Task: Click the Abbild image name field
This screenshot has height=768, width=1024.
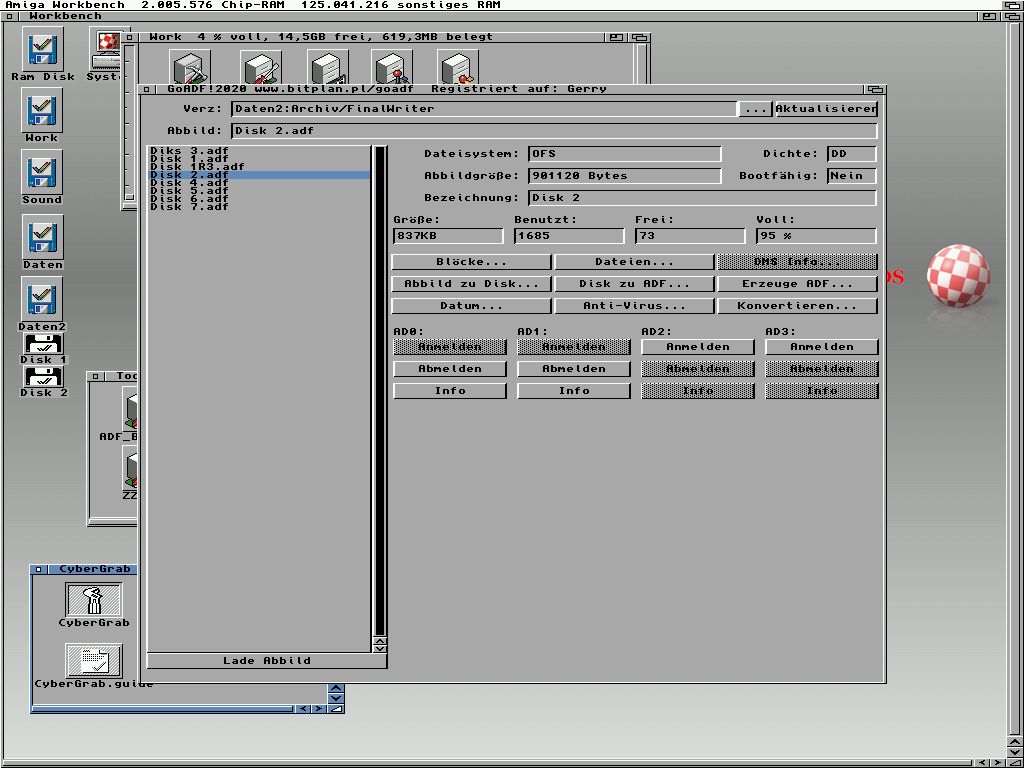Action: pos(554,131)
